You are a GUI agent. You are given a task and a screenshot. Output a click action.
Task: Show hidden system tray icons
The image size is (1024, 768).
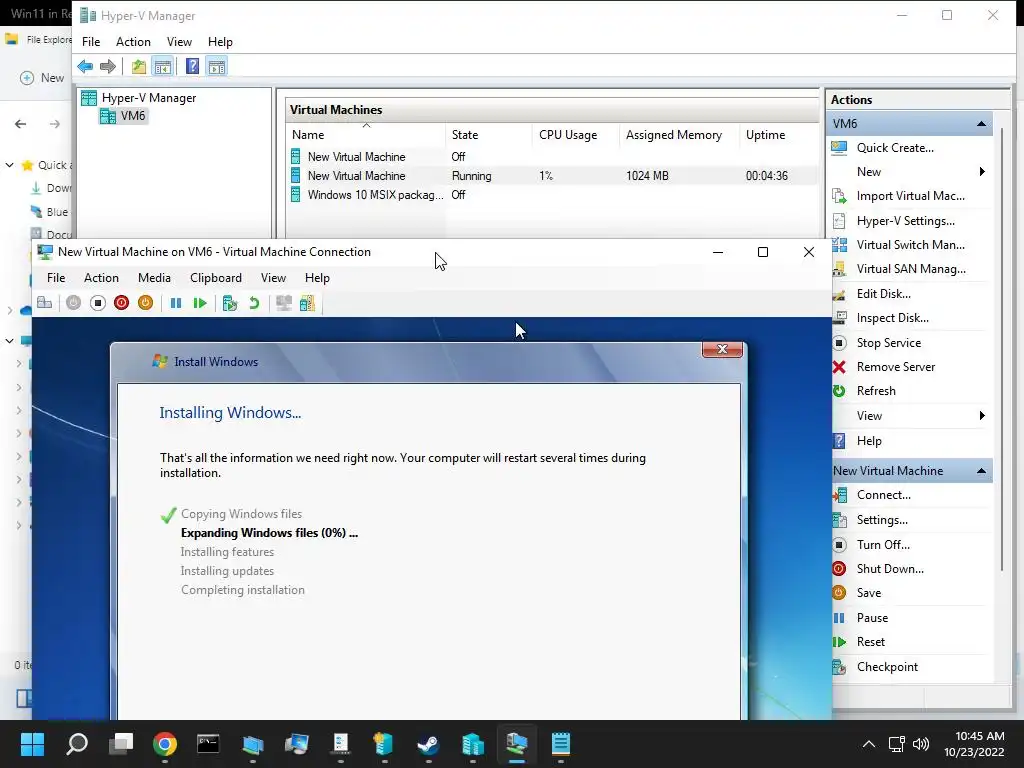[x=869, y=744]
